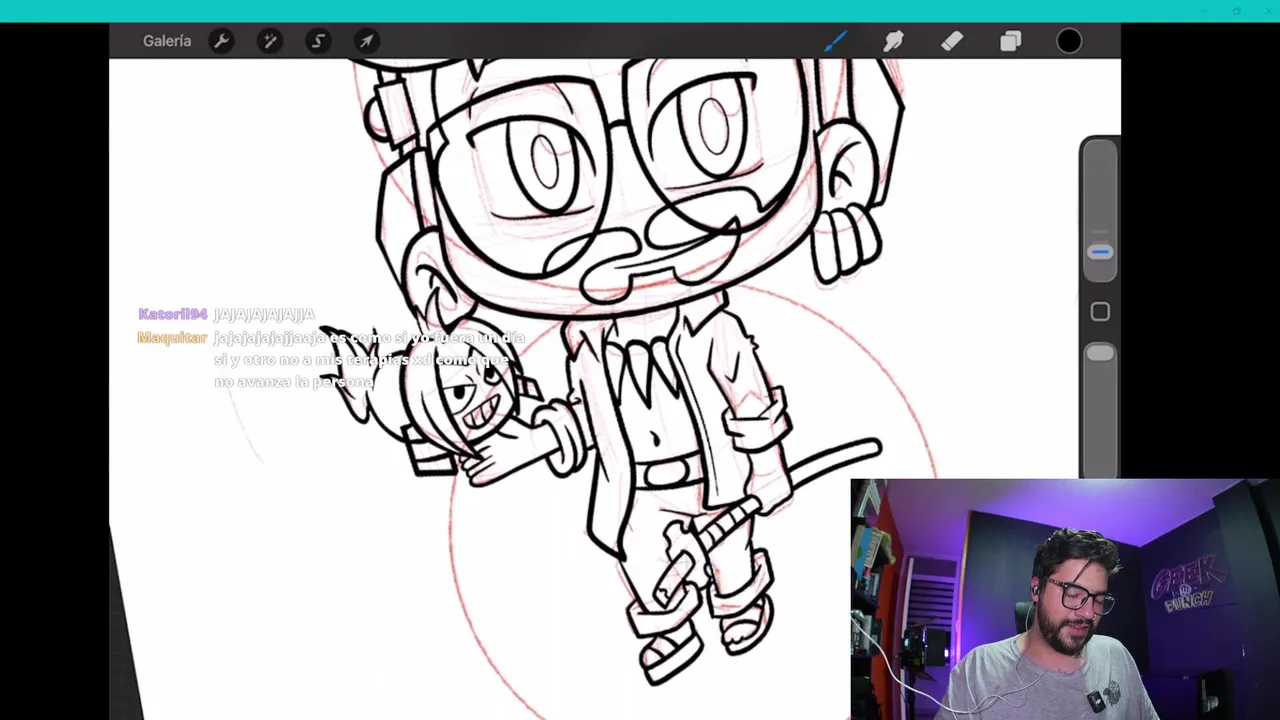Click chat username Katoril94
This screenshot has height=720, width=1280.
coord(173,314)
